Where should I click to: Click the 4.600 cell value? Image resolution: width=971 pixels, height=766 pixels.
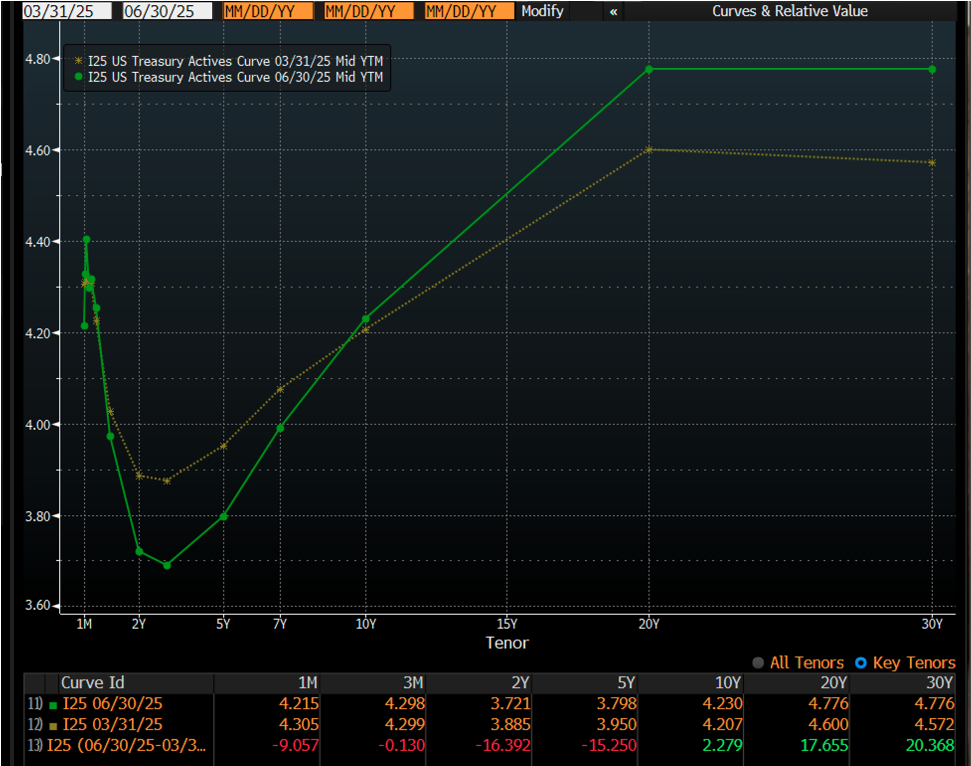pyautogui.click(x=829, y=725)
